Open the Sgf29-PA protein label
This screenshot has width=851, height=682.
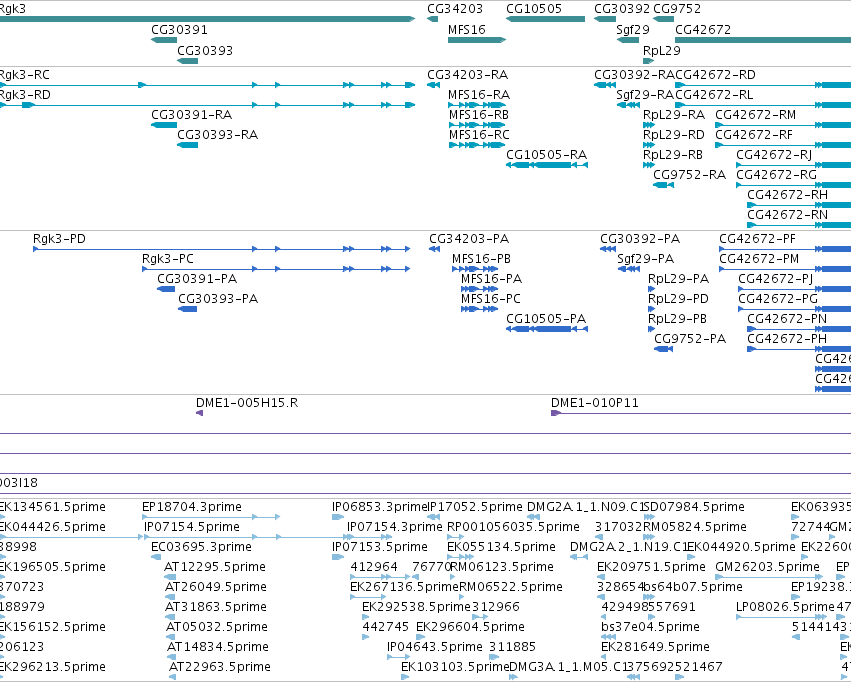[645, 259]
